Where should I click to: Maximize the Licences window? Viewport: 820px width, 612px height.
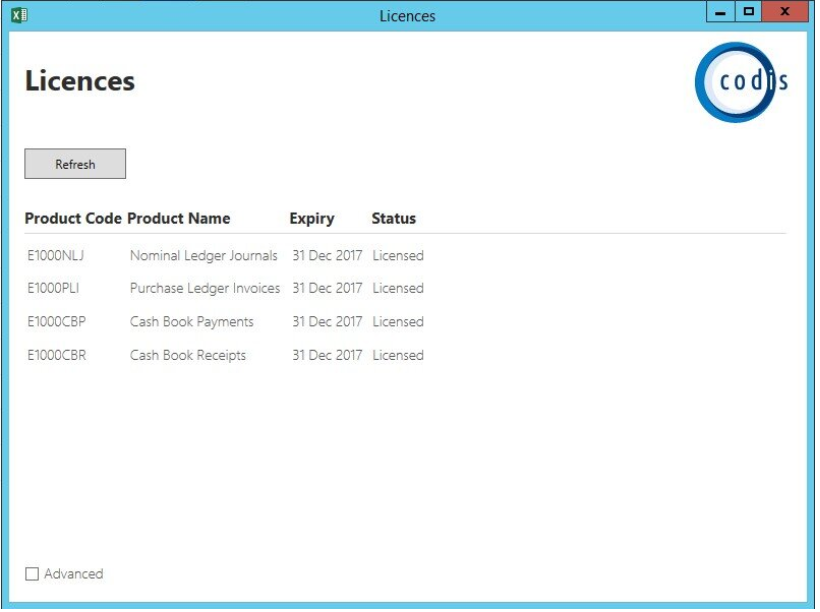point(748,12)
